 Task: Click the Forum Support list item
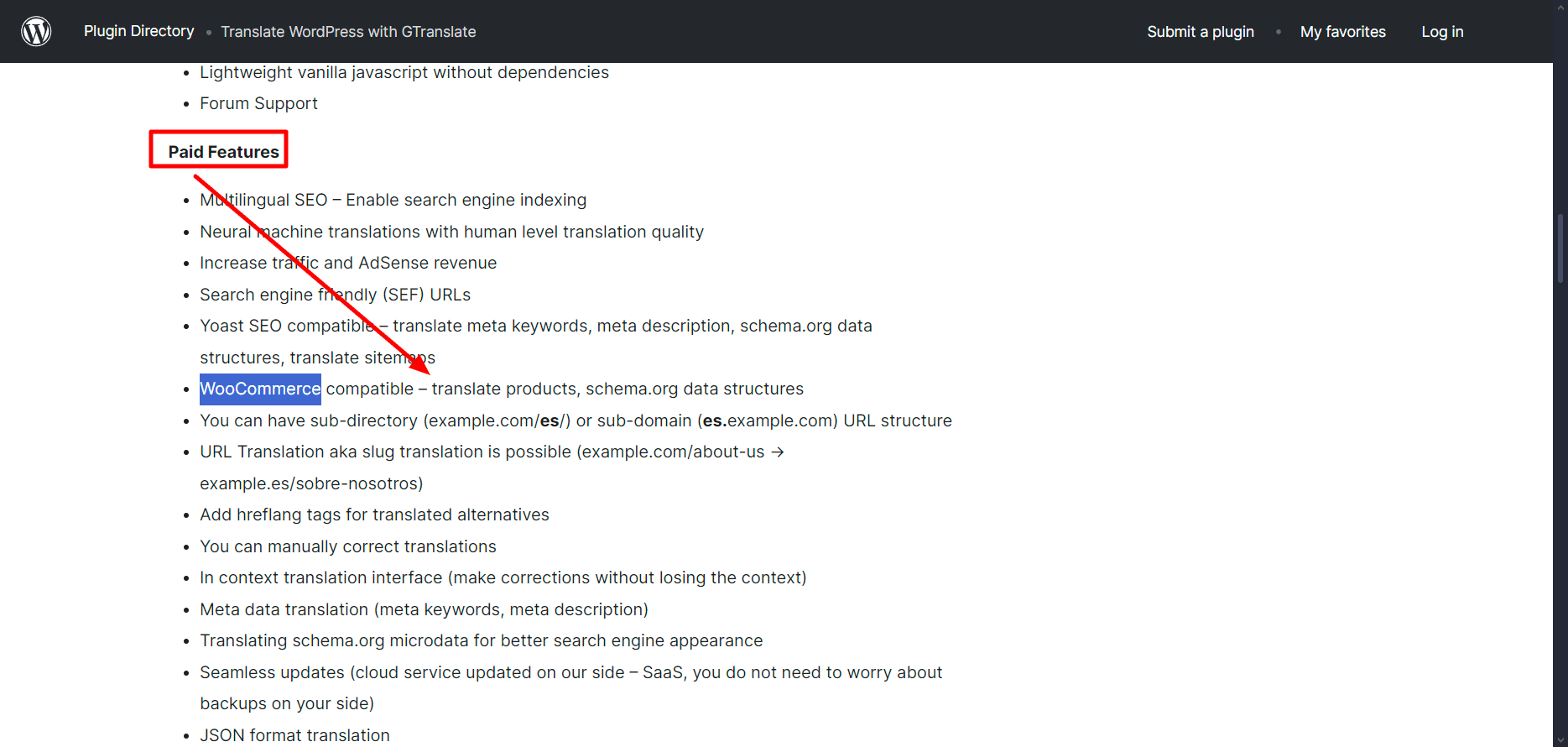(258, 104)
